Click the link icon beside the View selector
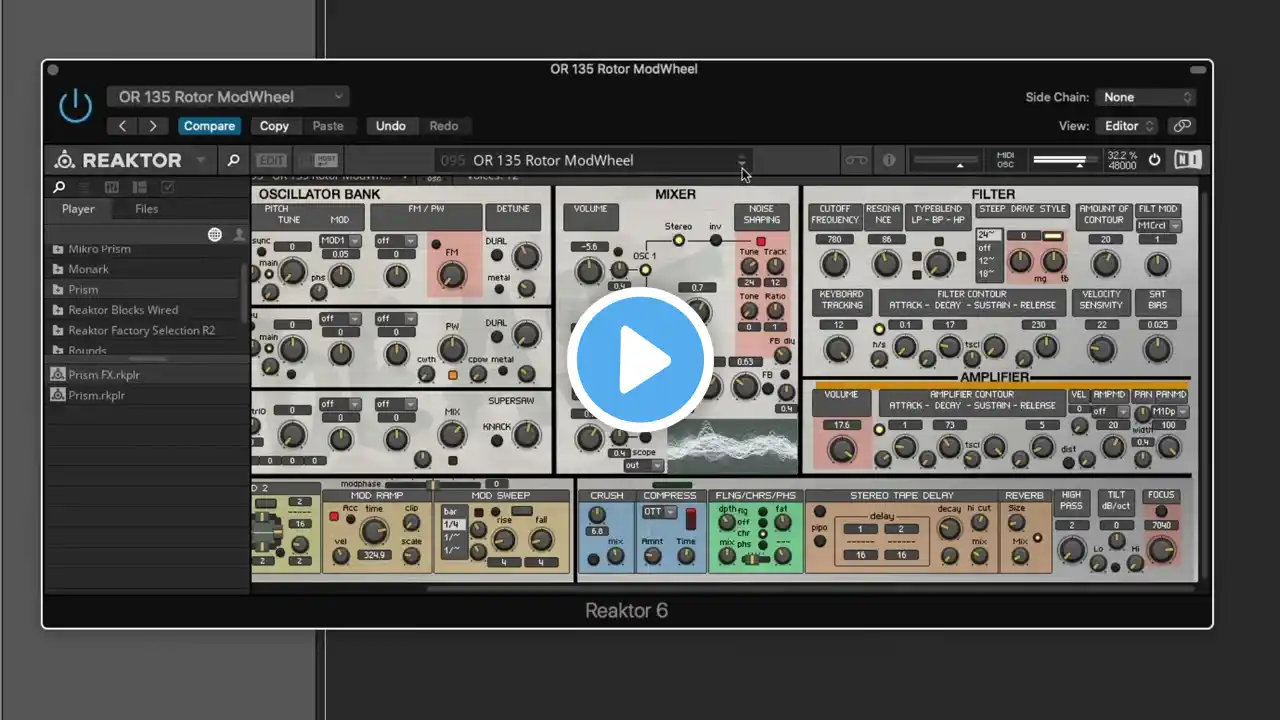Image resolution: width=1280 pixels, height=720 pixels. (x=1182, y=126)
